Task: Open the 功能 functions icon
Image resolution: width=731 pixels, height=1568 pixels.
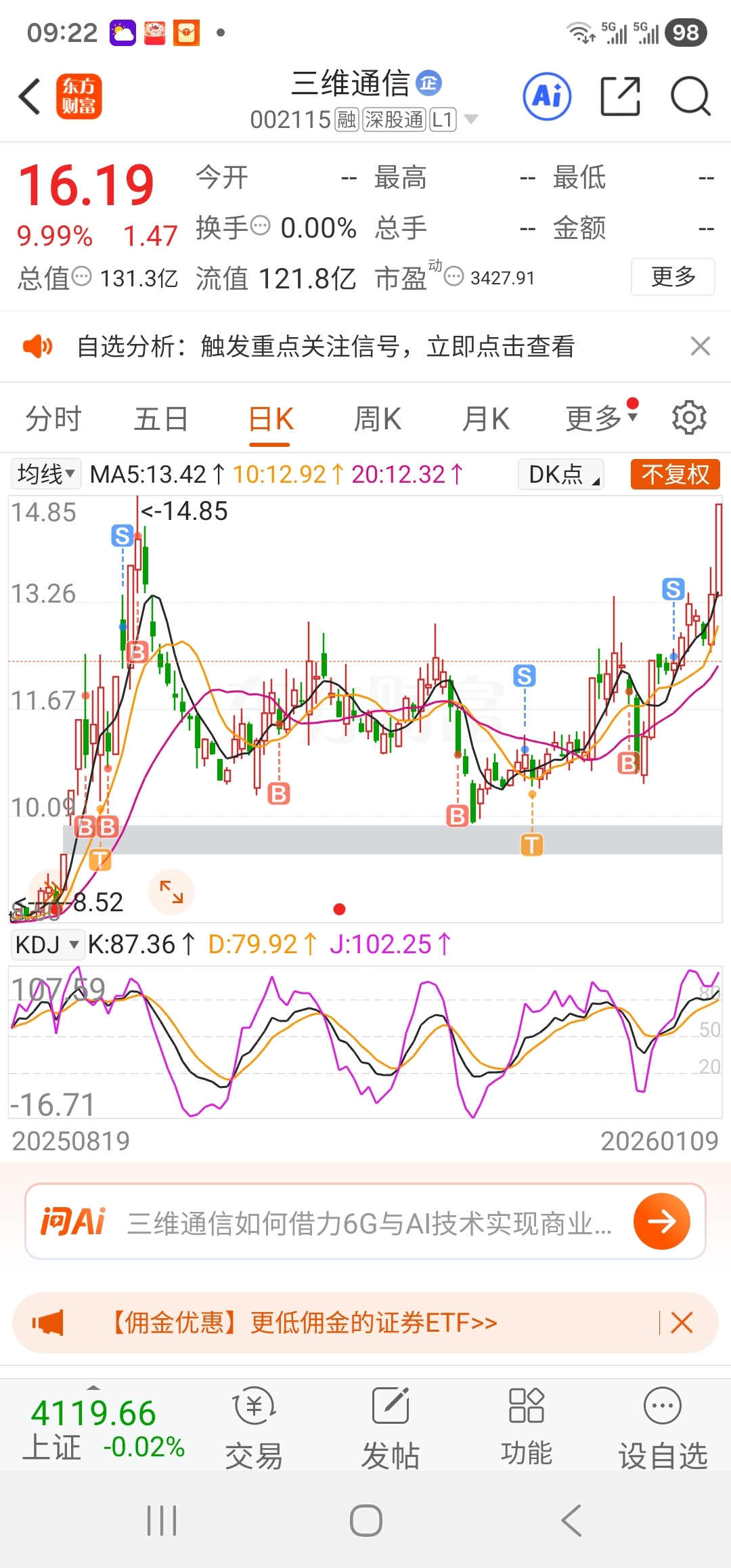Action: click(x=527, y=1427)
